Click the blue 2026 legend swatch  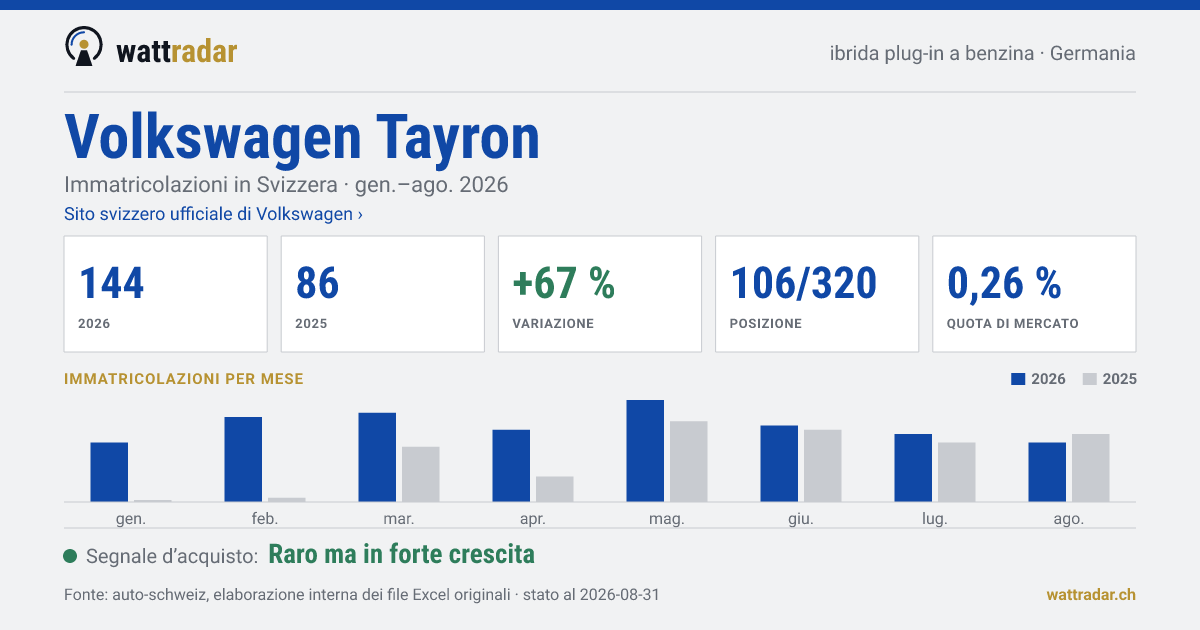[1019, 379]
